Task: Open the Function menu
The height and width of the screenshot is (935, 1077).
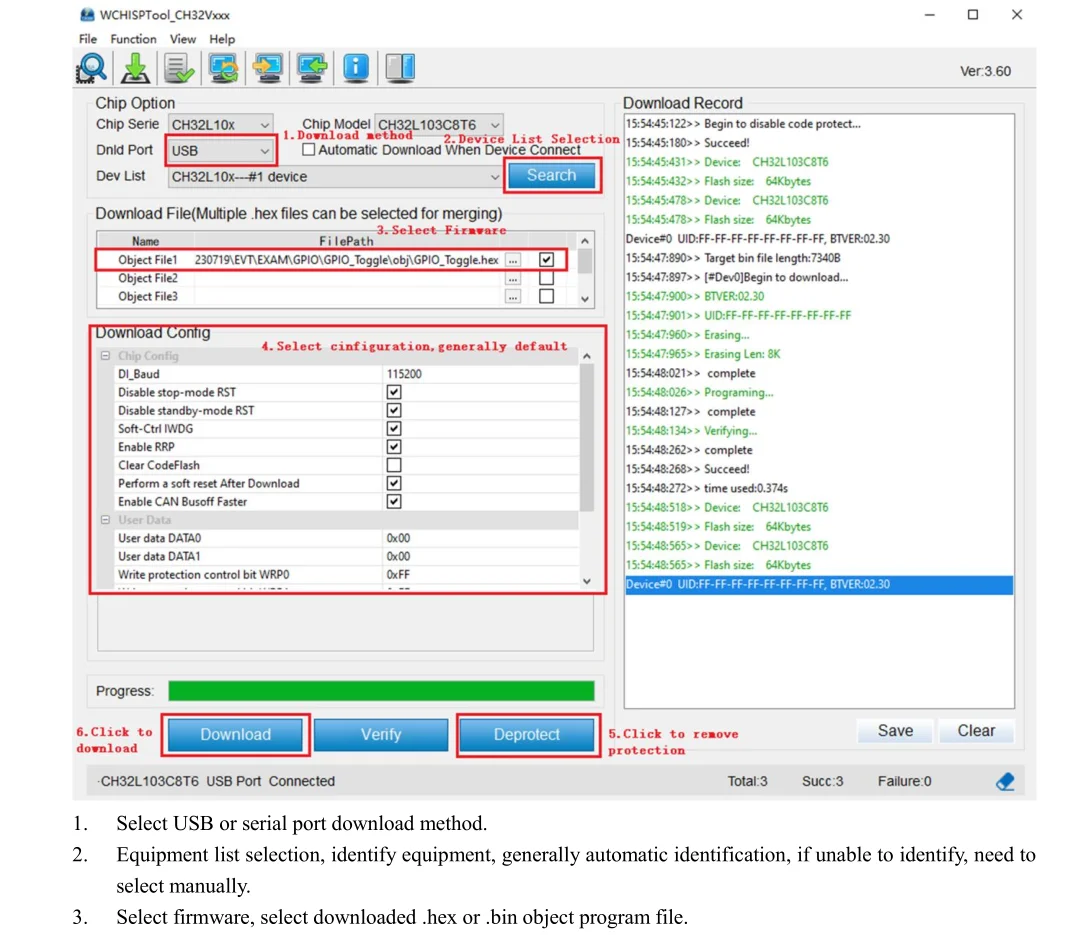Action: (133, 39)
